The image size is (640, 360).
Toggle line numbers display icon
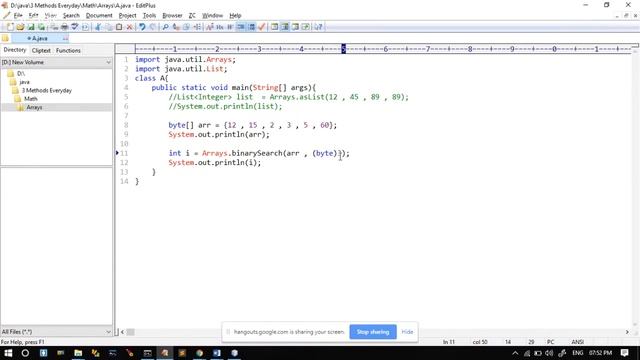[x=251, y=27]
